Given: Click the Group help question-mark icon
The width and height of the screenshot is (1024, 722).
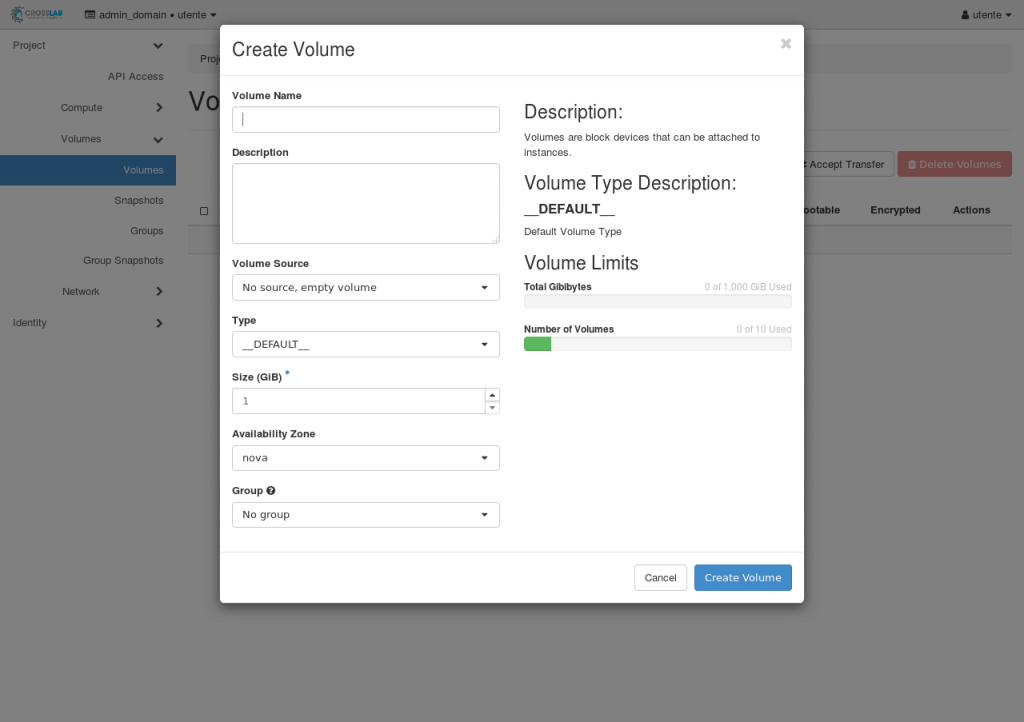Looking at the screenshot, I should [271, 491].
